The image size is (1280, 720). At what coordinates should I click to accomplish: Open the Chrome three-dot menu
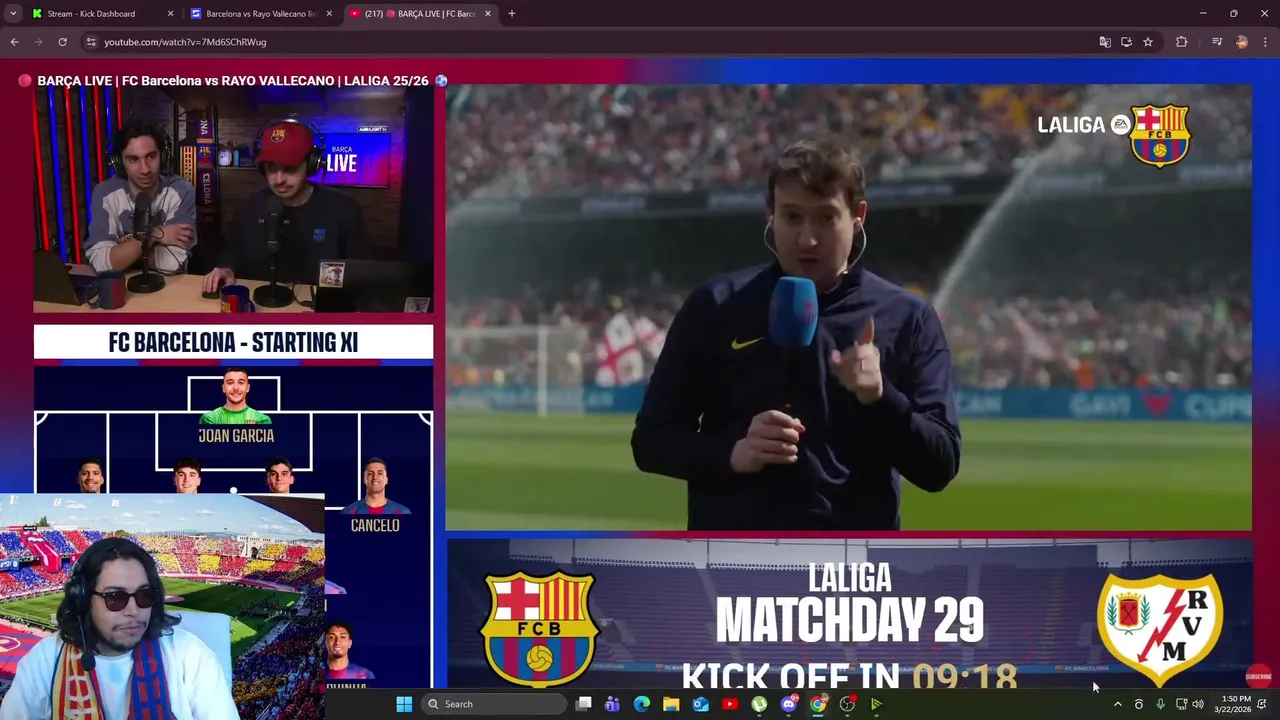pos(1265,42)
